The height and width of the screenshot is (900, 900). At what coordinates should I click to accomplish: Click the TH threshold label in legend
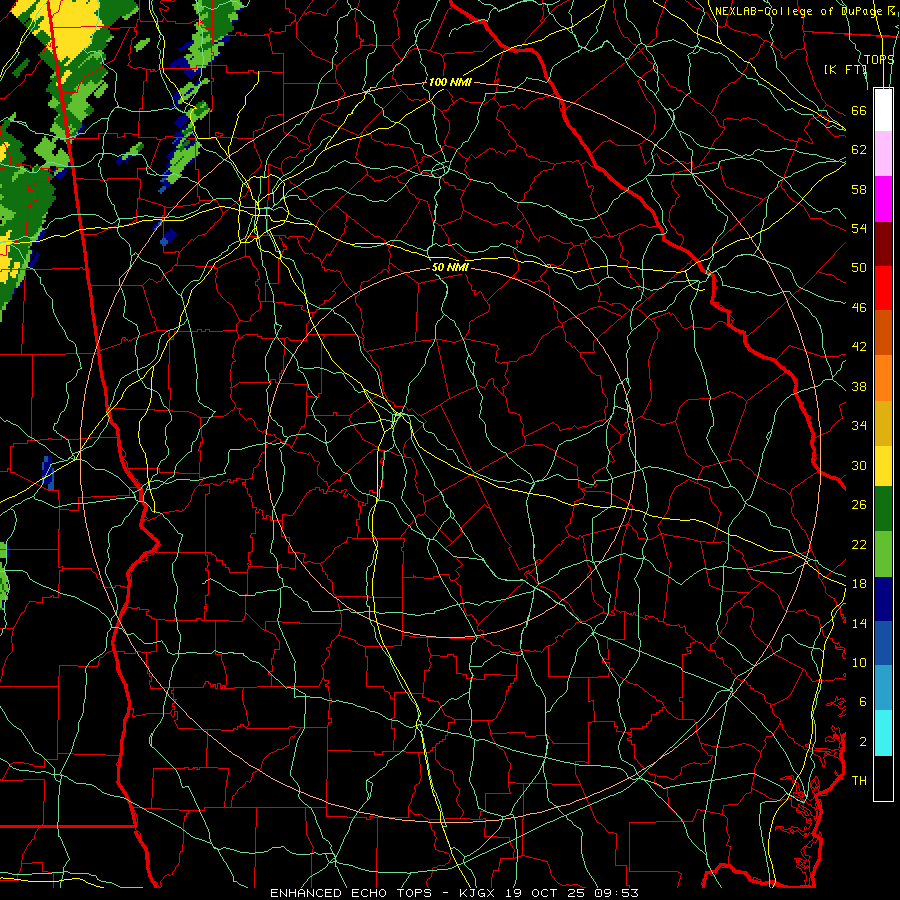pos(859,781)
